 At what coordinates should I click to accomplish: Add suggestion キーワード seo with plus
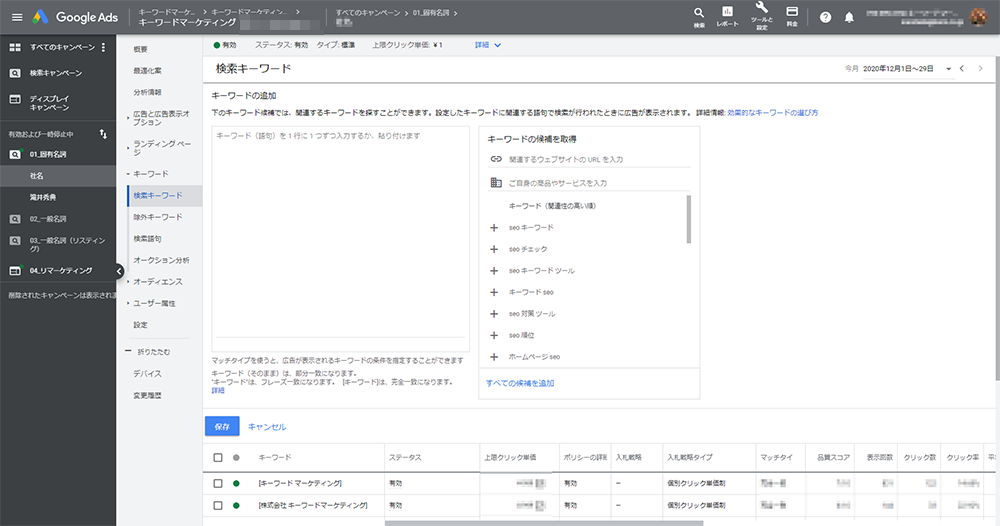click(x=494, y=292)
